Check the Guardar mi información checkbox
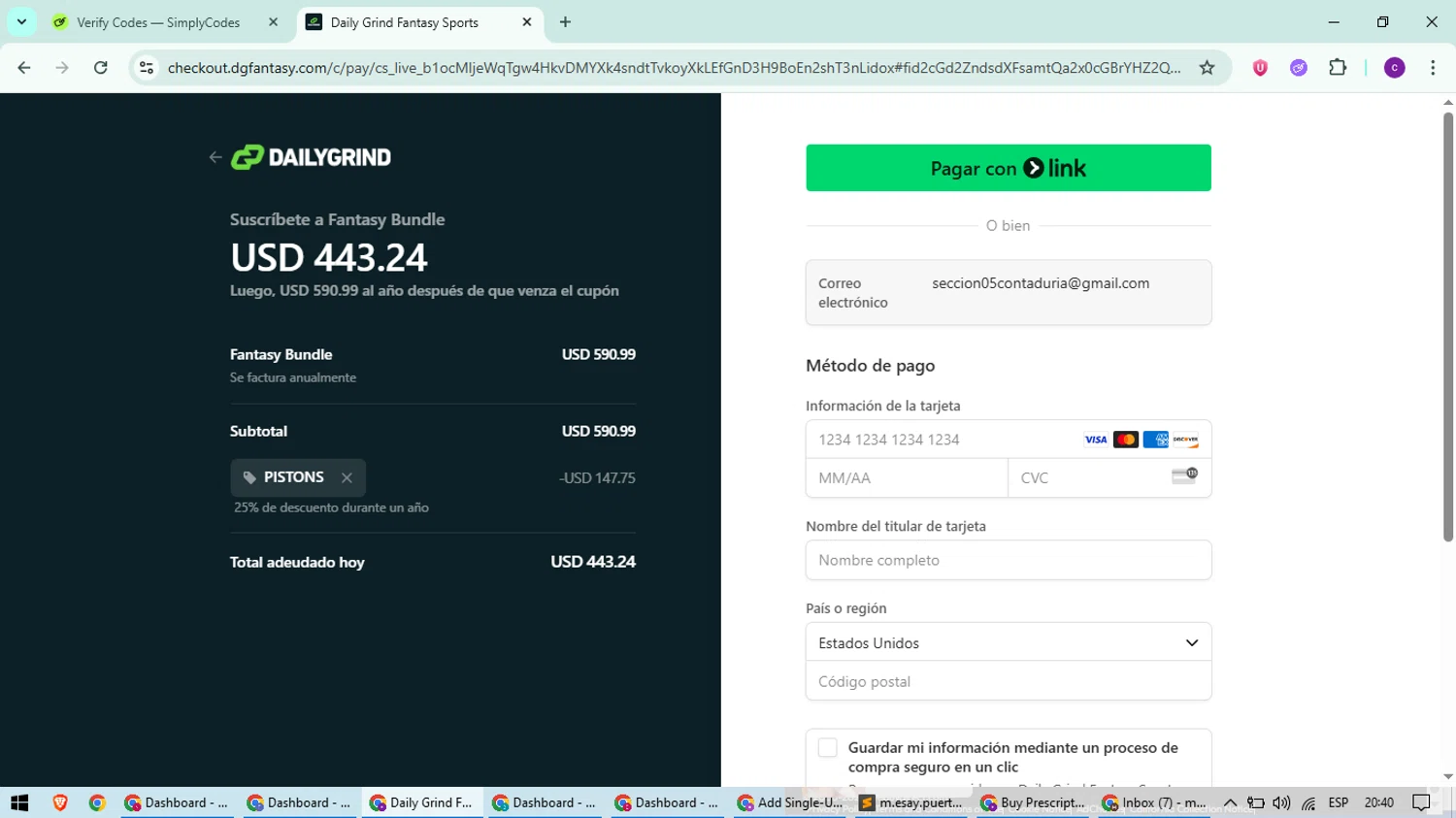 [827, 747]
